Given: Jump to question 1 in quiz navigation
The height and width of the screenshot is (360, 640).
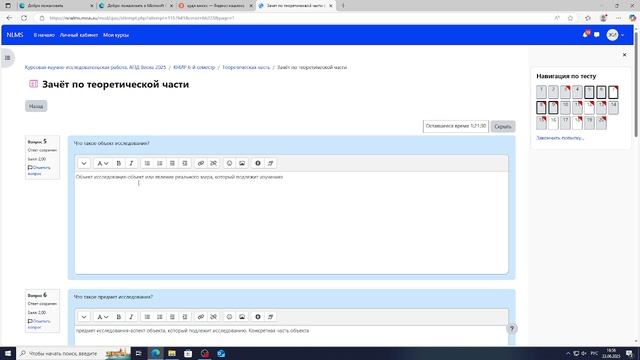Looking at the screenshot, I should coord(541,92).
